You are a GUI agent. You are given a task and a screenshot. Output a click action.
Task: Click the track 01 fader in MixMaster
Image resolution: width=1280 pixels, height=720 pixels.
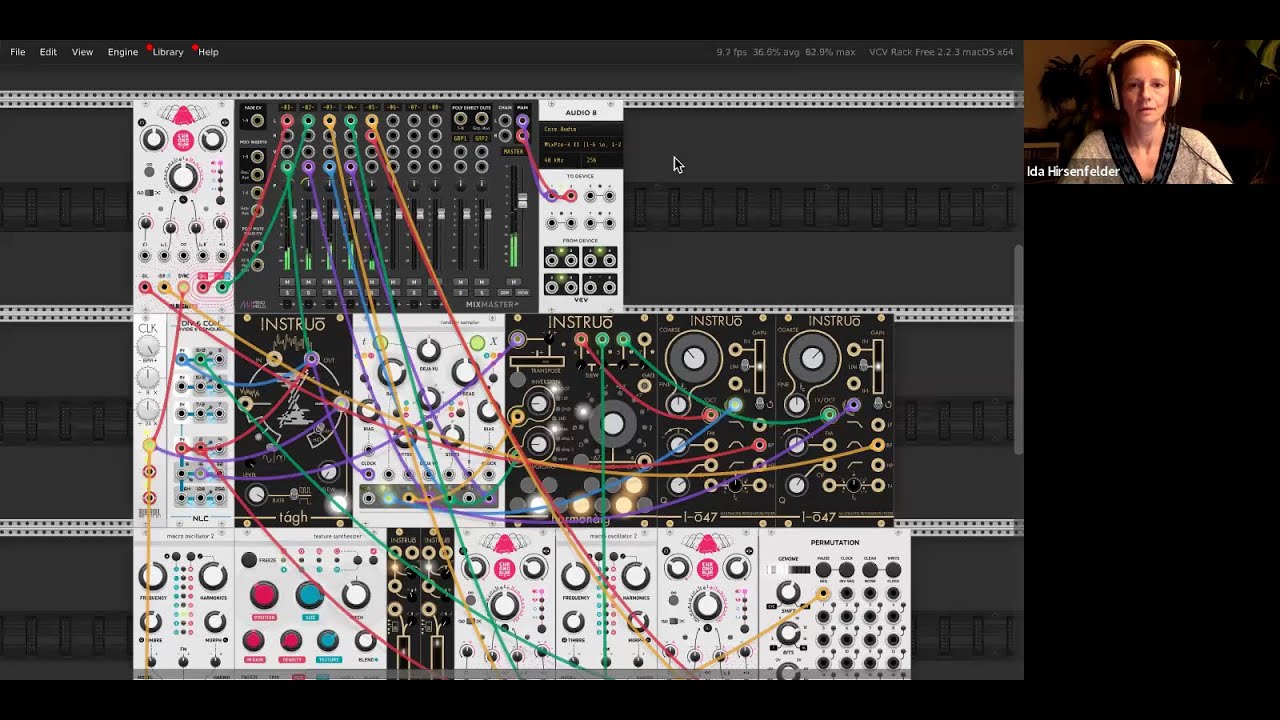pos(293,213)
